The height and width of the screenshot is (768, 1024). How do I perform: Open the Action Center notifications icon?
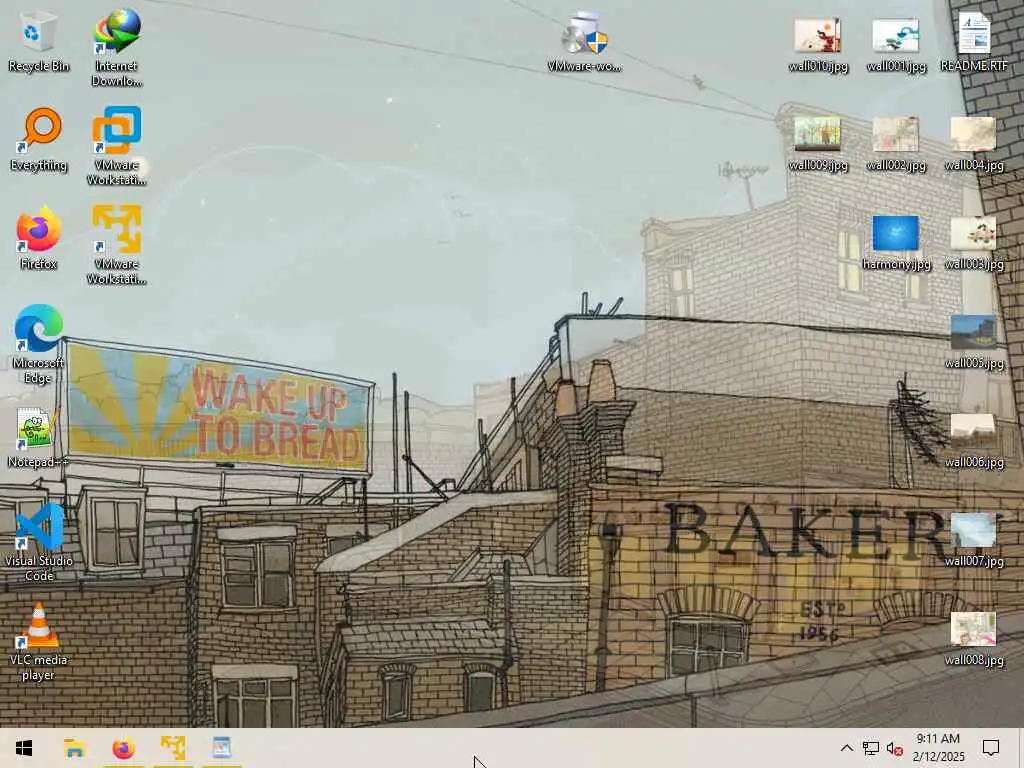pos(991,748)
